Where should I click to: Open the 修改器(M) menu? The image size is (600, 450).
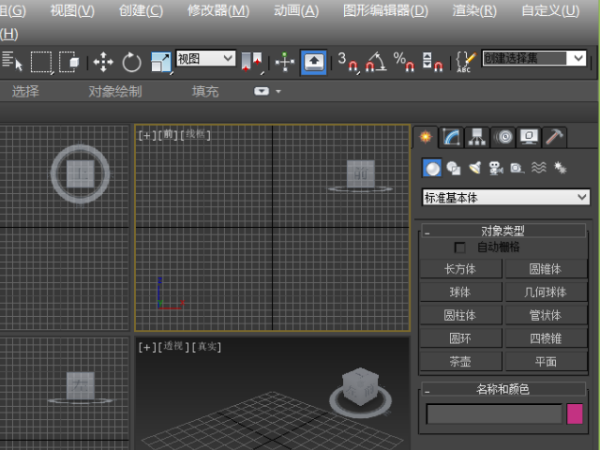pos(218,11)
